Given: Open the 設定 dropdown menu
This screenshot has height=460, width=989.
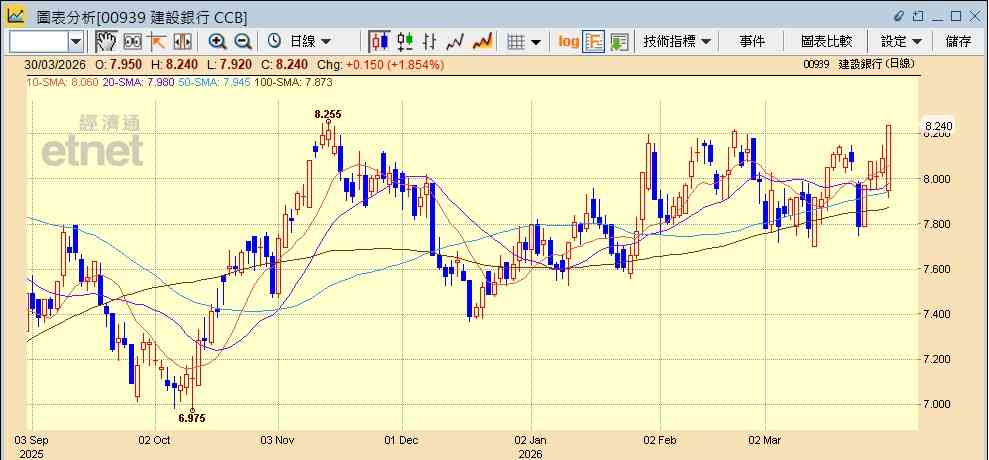Looking at the screenshot, I should coord(901,42).
